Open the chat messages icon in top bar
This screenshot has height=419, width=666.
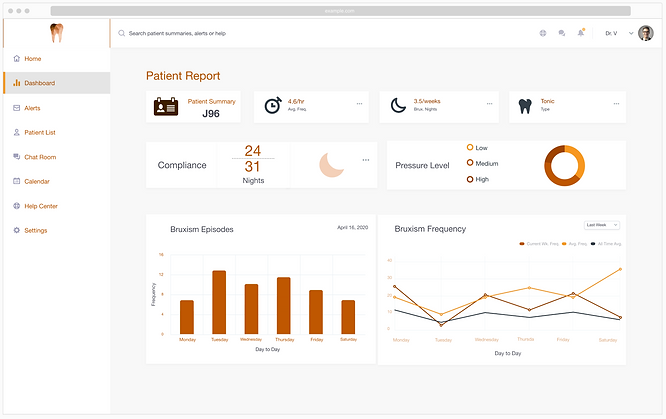click(562, 33)
